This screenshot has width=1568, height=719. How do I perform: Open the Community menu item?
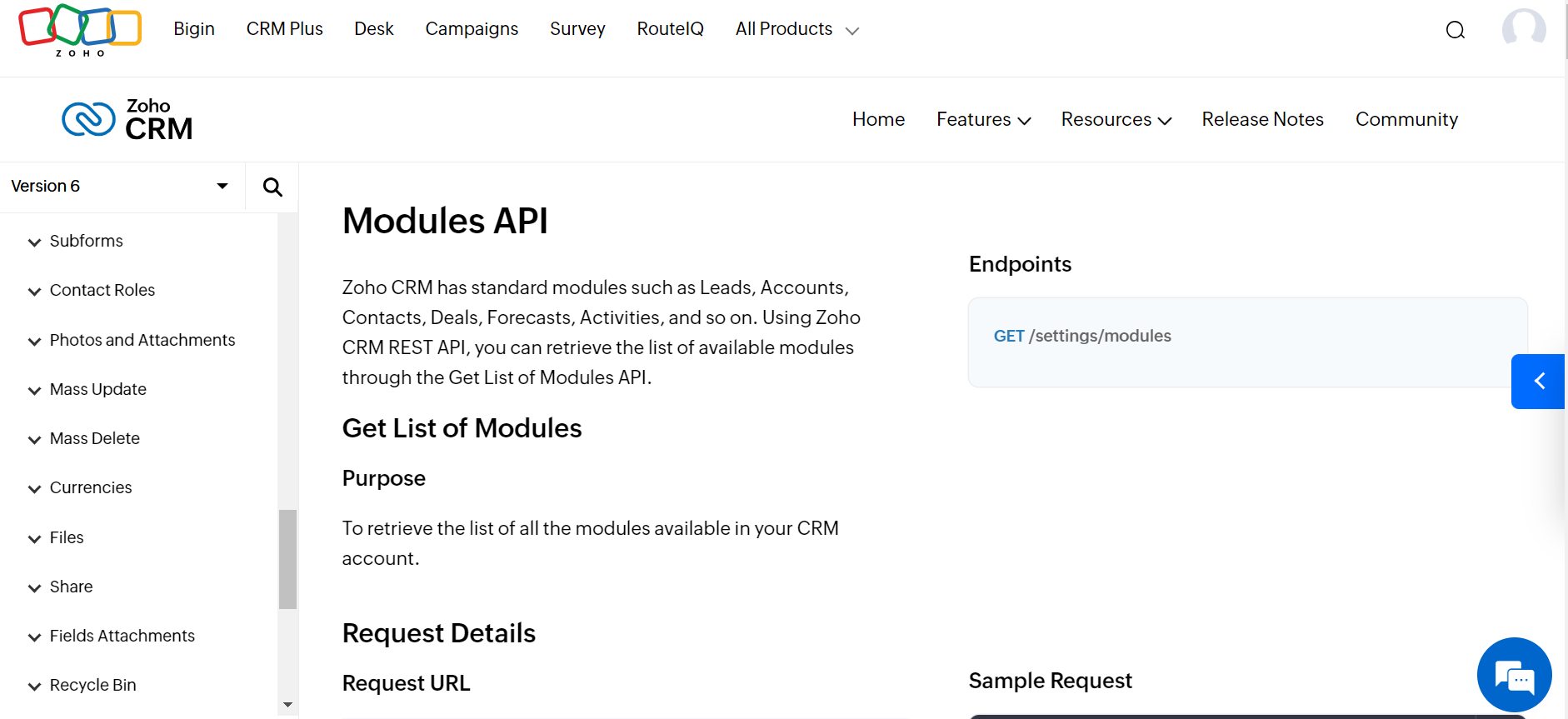[x=1406, y=119]
